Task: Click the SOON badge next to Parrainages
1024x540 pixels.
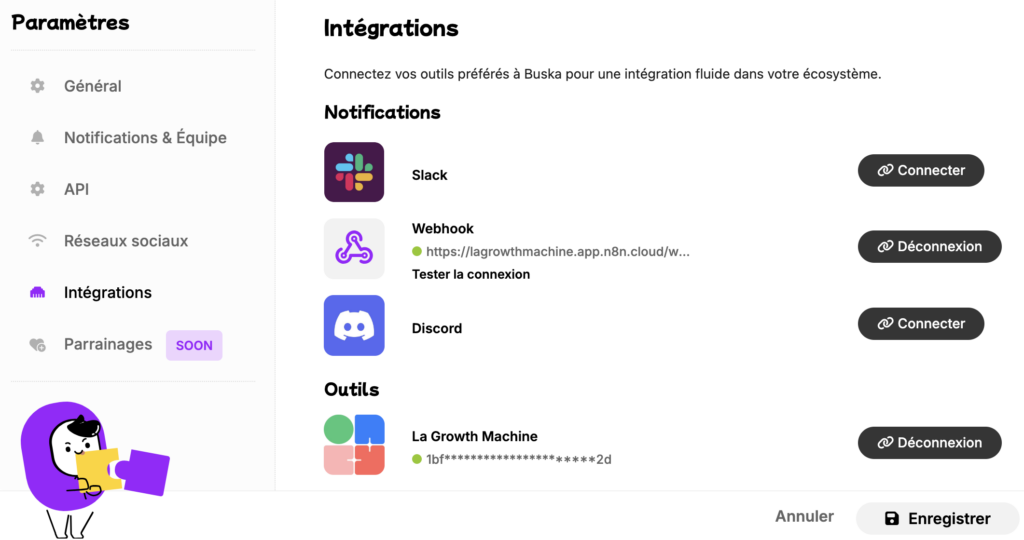Action: (194, 345)
